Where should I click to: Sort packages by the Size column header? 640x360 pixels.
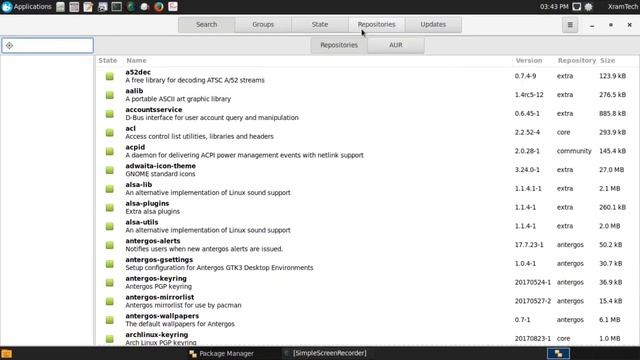pos(607,60)
